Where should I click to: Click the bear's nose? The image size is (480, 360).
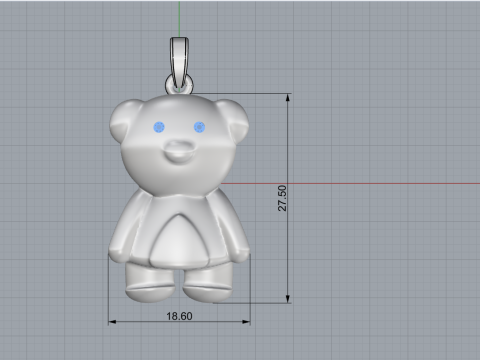tap(179, 152)
